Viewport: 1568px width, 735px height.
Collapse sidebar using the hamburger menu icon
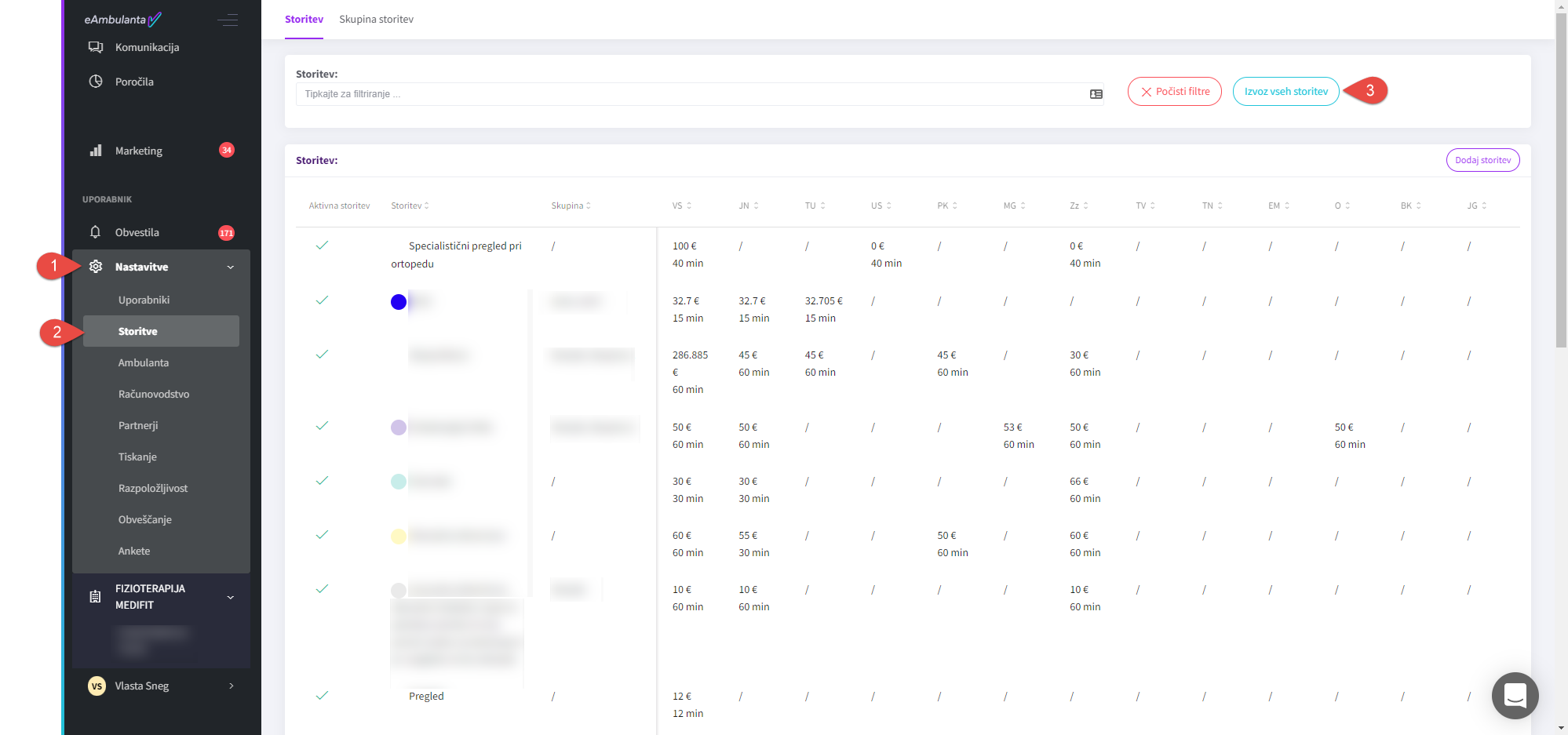228,20
